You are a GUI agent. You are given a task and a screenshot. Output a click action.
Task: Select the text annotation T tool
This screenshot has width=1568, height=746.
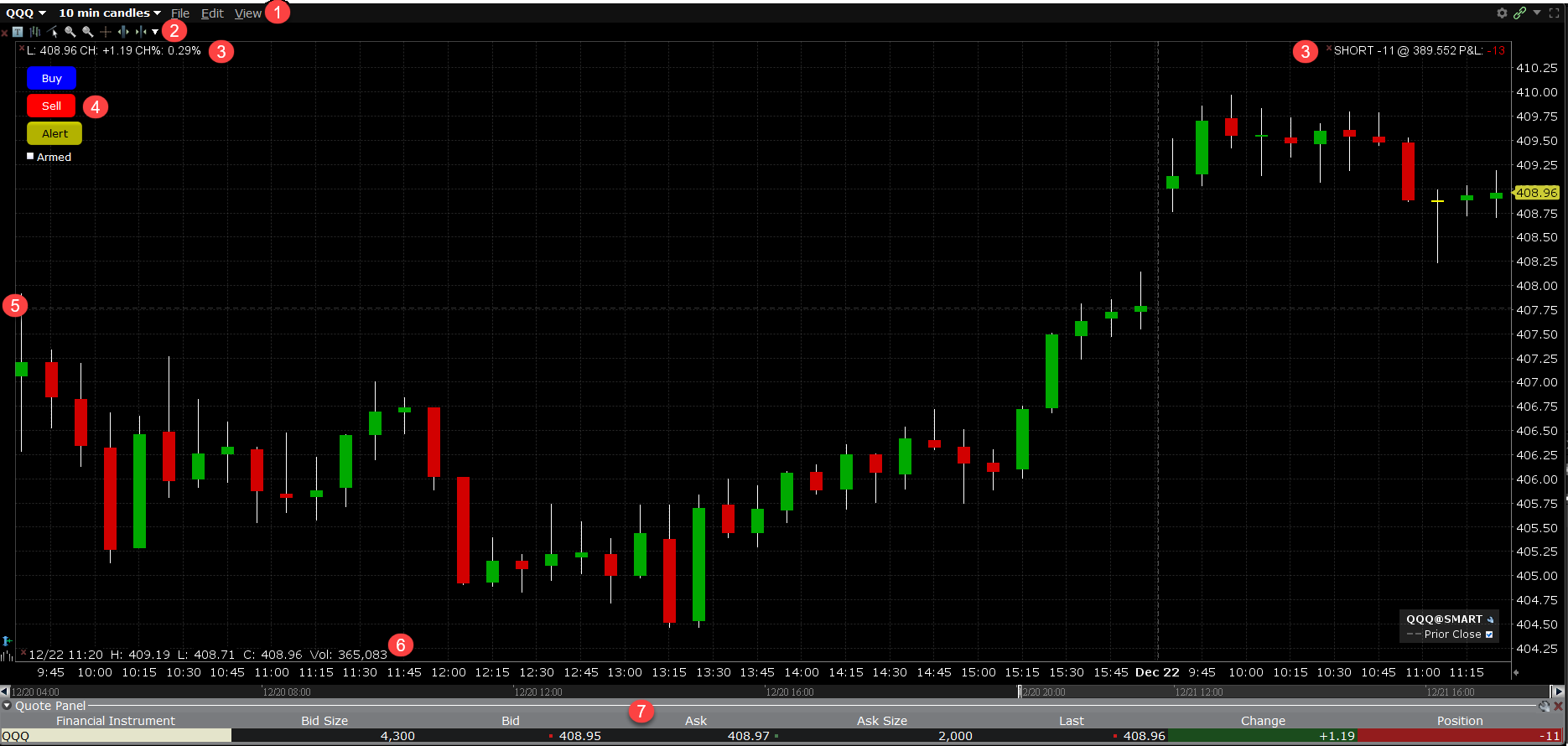pos(18,32)
